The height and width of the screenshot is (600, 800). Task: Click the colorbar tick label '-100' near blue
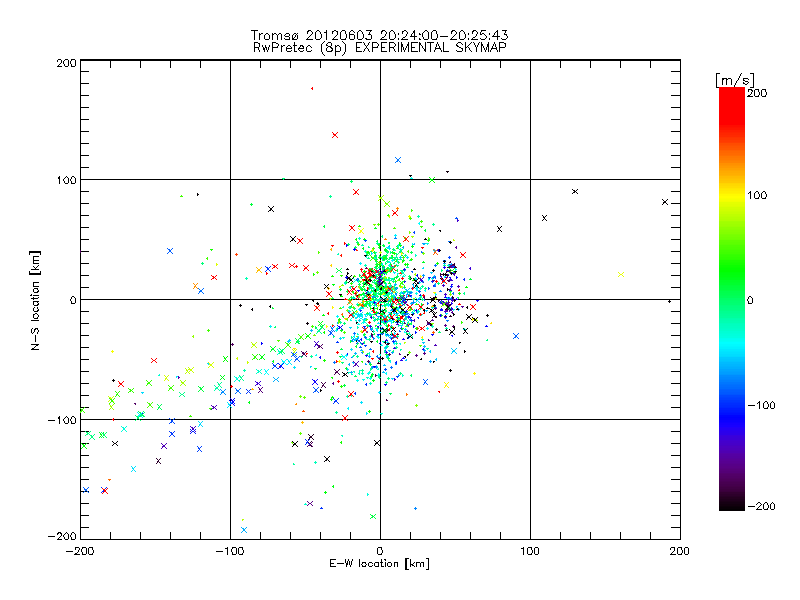pos(761,406)
